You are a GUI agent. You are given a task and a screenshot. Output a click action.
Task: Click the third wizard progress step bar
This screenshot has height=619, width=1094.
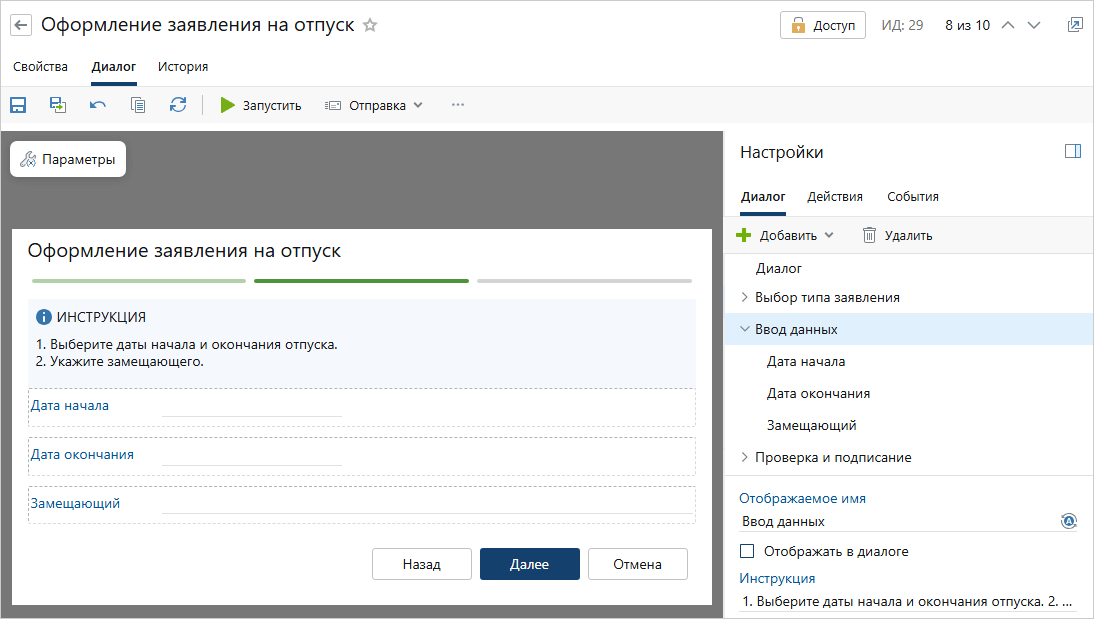[x=584, y=281]
